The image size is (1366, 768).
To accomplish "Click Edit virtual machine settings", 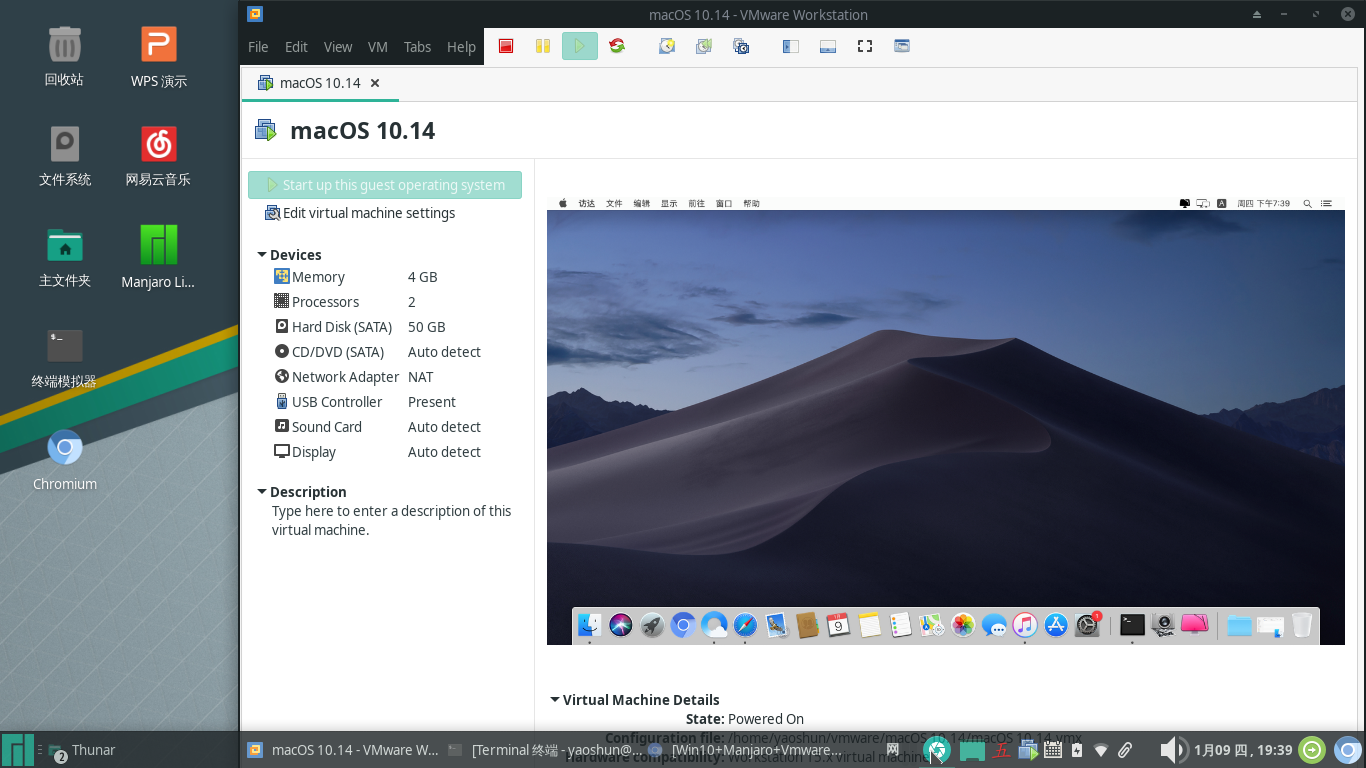I will pos(361,213).
